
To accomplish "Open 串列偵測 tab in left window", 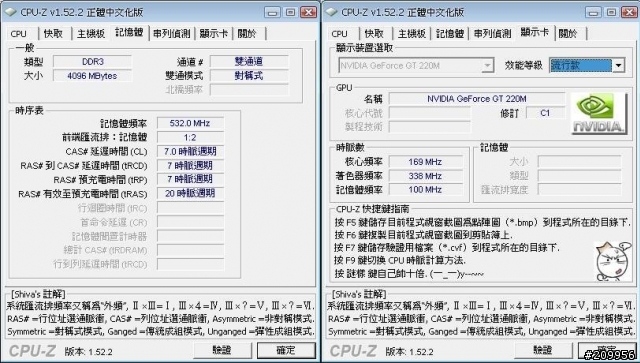I will [172, 34].
